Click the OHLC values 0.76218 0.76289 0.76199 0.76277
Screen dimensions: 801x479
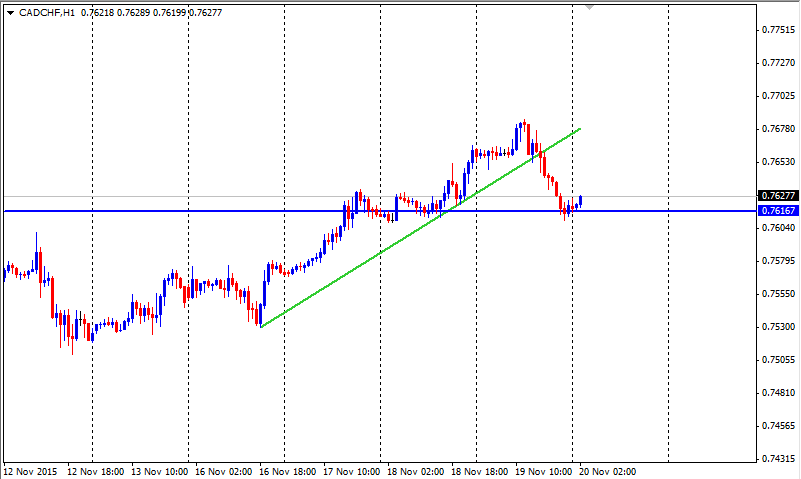[151, 13]
